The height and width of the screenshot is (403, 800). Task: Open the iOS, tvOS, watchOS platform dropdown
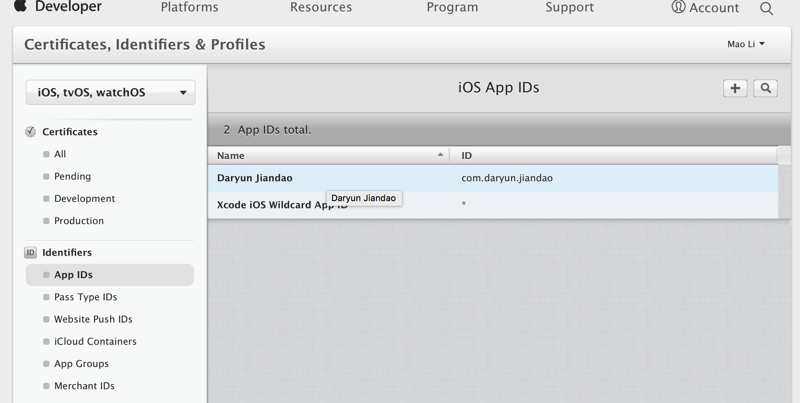point(111,92)
